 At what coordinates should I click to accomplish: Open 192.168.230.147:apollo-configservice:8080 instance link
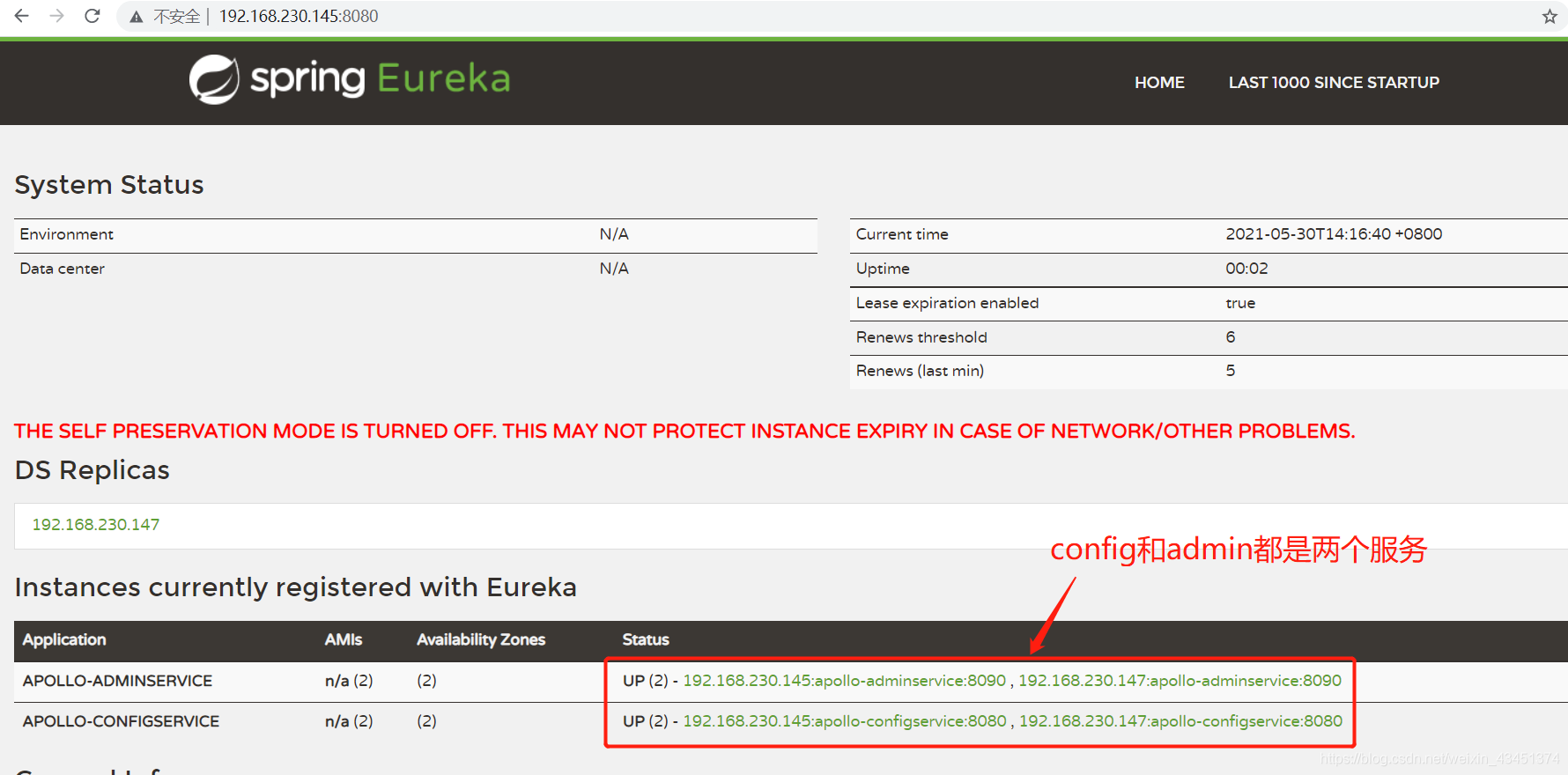click(x=1181, y=721)
